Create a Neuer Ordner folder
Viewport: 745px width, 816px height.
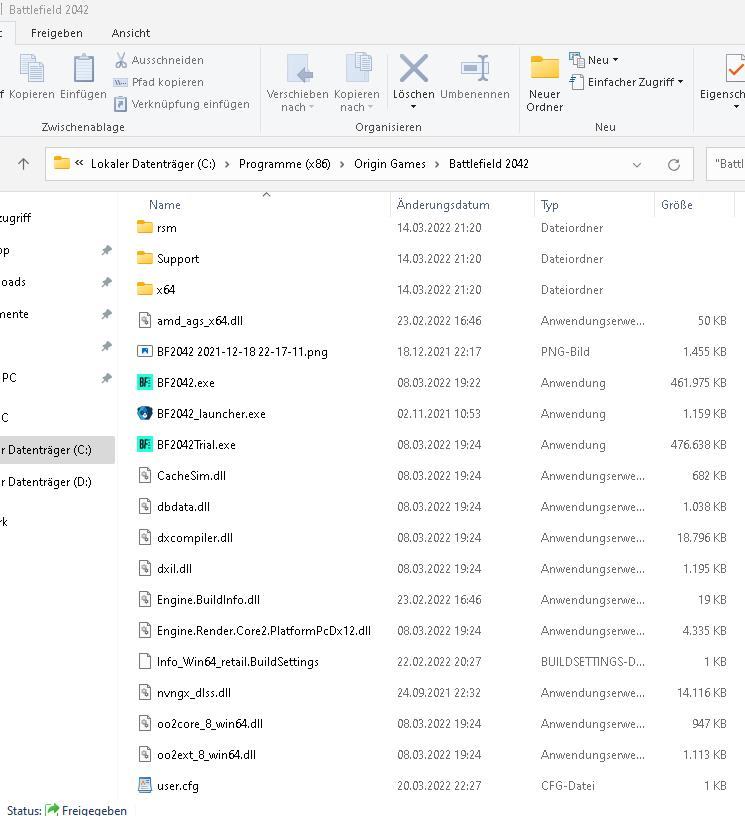[x=544, y=82]
